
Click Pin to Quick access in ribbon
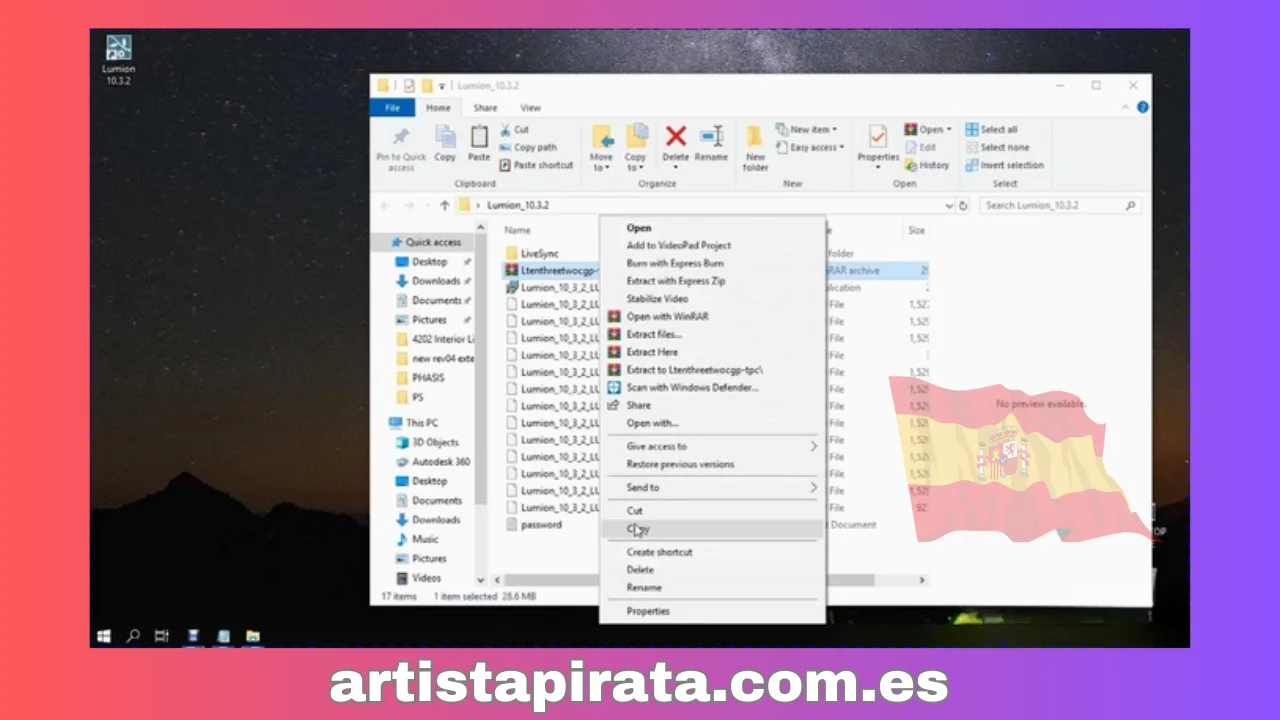[x=401, y=148]
